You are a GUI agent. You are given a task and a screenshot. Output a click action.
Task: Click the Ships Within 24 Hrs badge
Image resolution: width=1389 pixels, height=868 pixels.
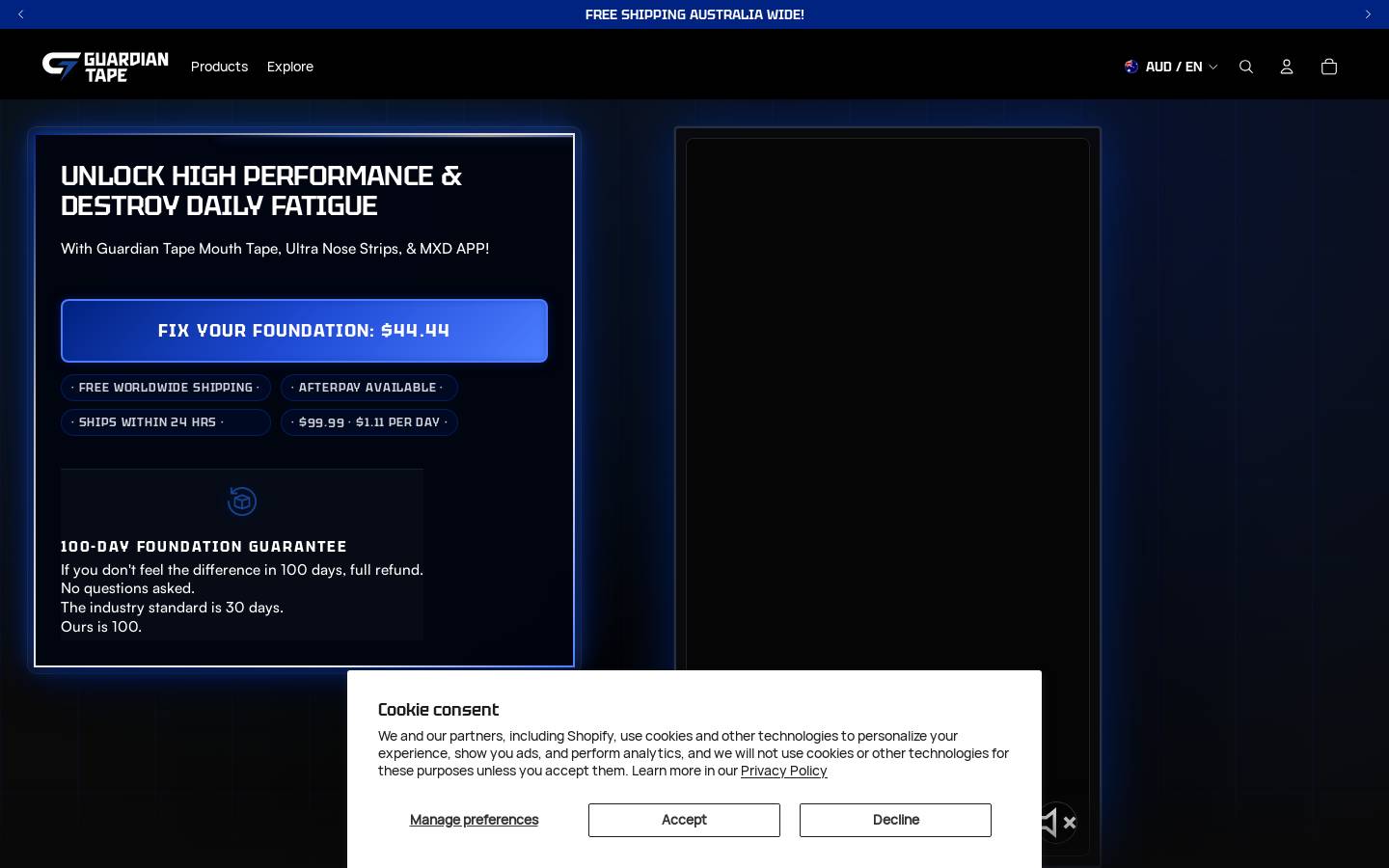tap(166, 422)
